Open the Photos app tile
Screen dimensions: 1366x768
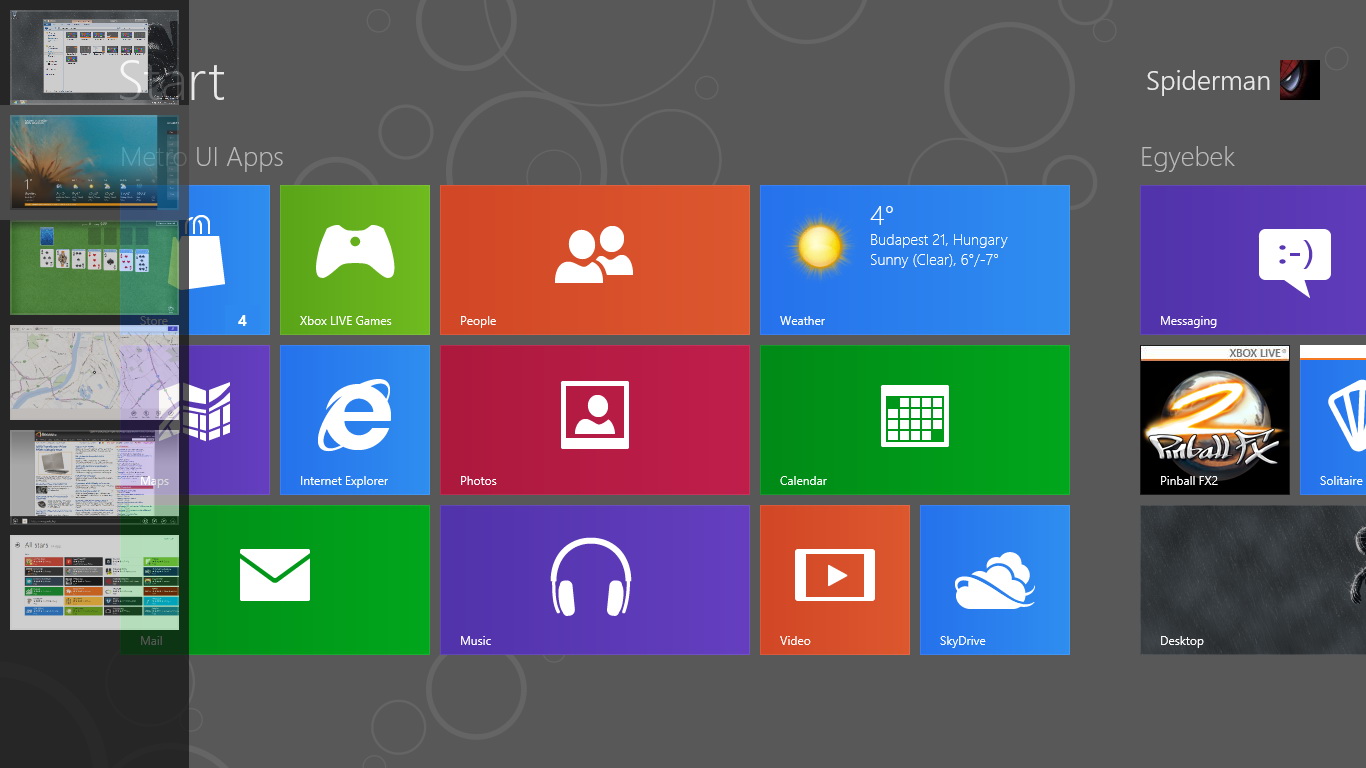(595, 420)
